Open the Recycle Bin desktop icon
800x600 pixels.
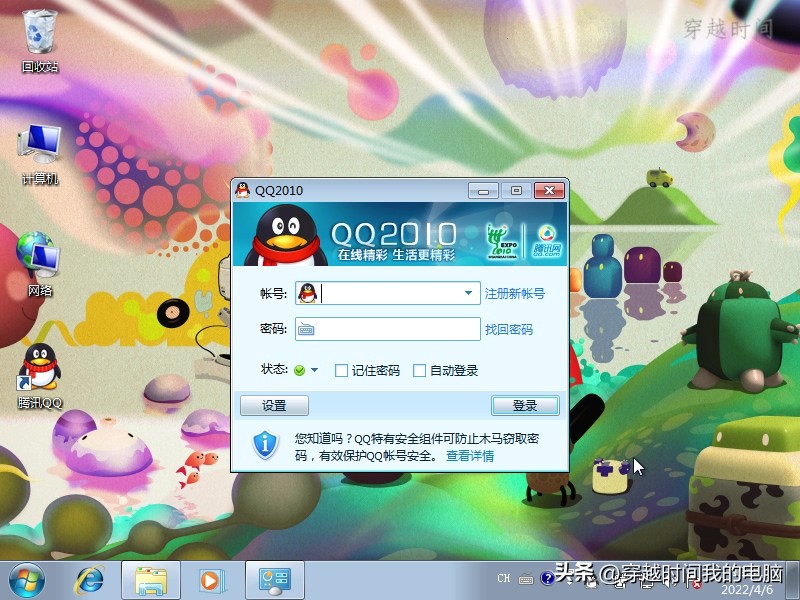pos(40,41)
